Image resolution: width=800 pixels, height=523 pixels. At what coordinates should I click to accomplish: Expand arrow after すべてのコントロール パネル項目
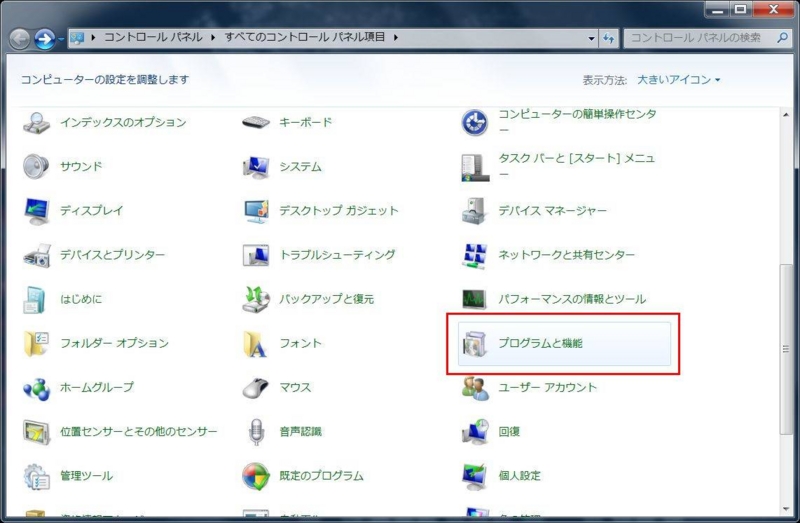(x=396, y=37)
